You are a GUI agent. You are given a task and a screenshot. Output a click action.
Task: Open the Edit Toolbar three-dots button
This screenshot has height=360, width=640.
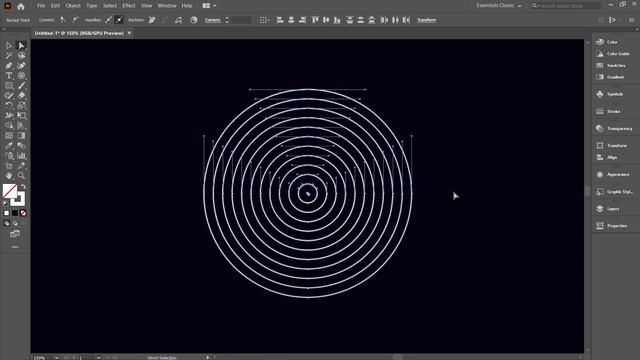coord(15,247)
